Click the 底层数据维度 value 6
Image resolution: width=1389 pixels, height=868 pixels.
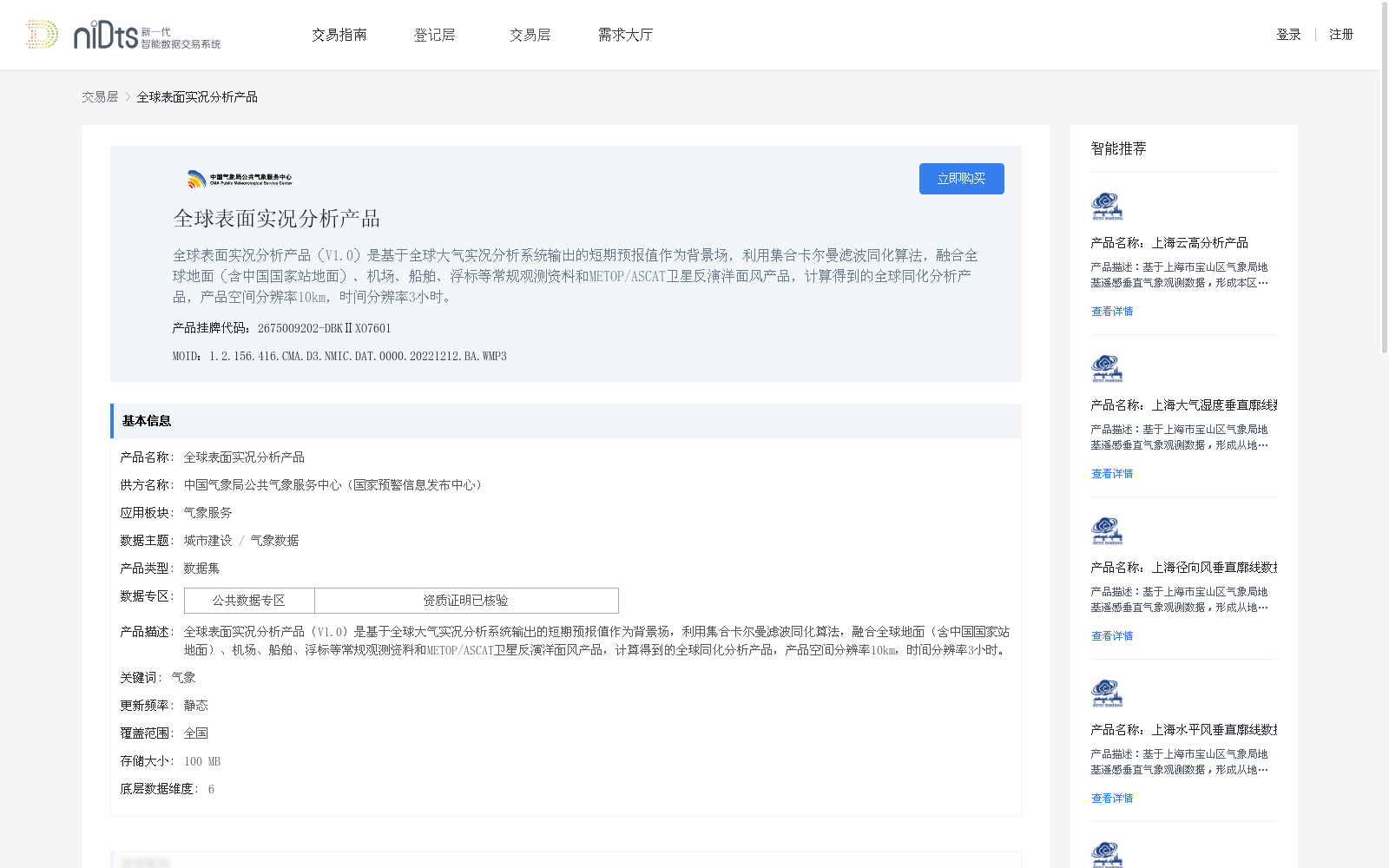[x=211, y=789]
